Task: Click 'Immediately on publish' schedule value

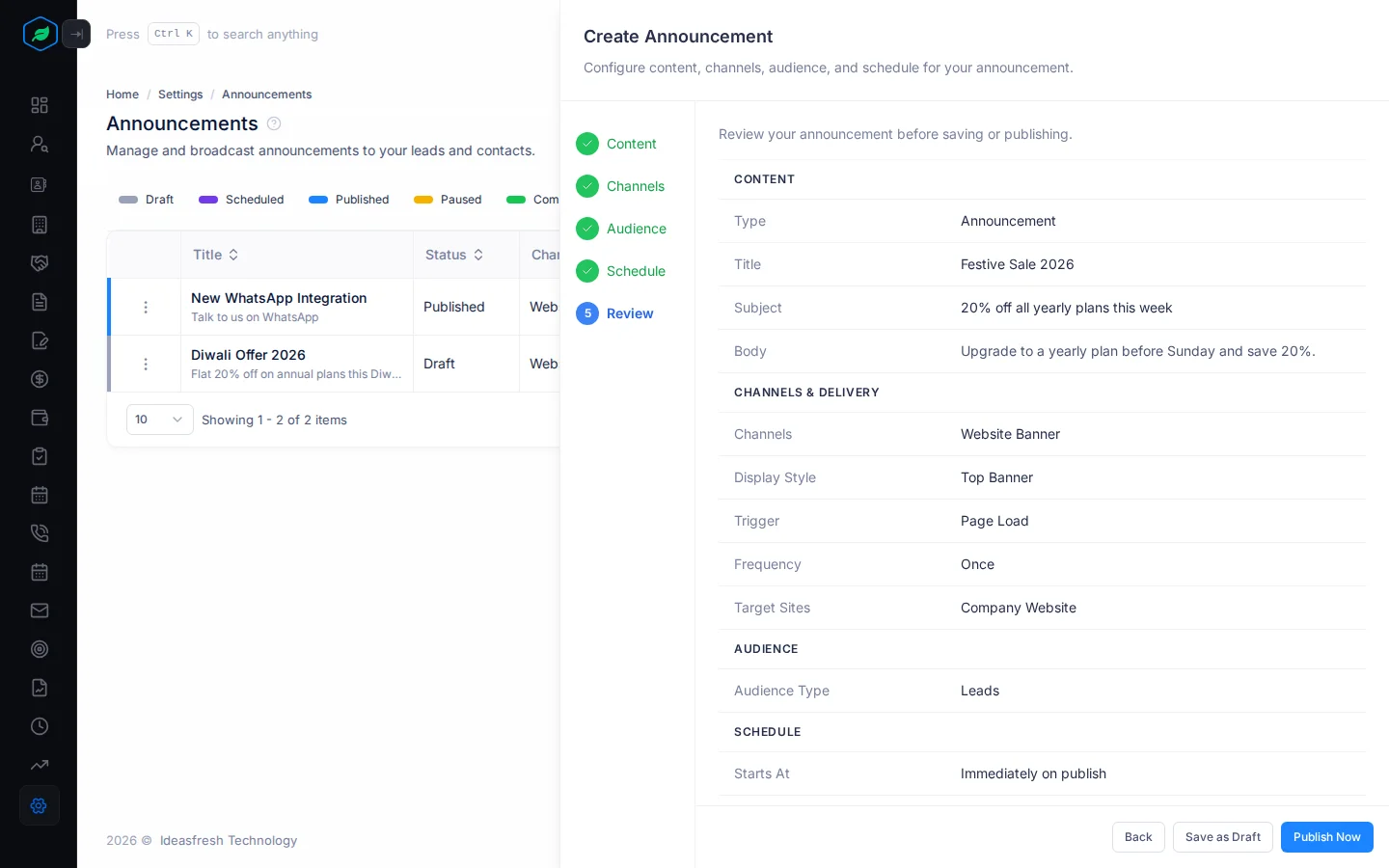Action: (x=1033, y=773)
